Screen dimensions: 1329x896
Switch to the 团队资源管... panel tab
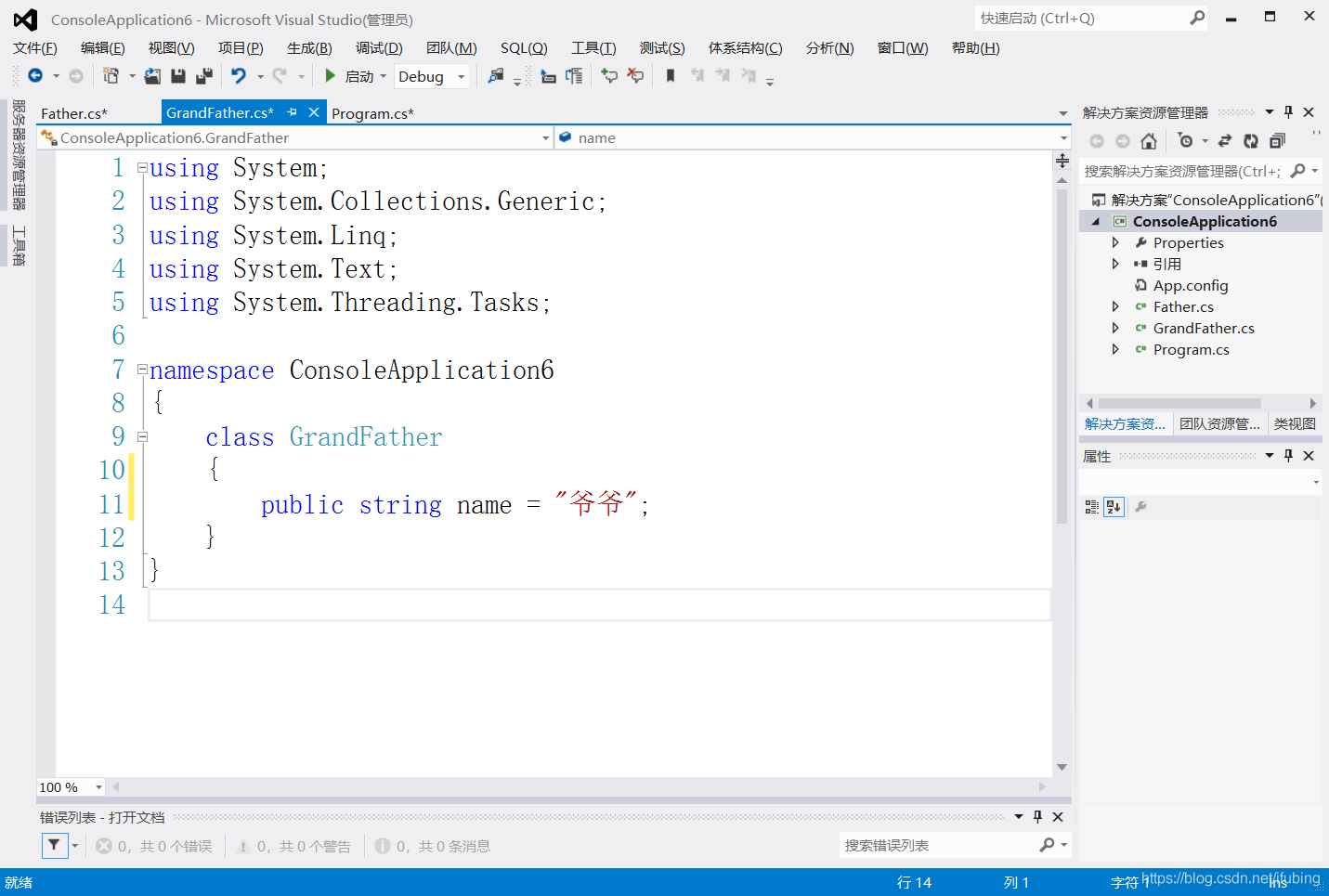click(x=1219, y=424)
